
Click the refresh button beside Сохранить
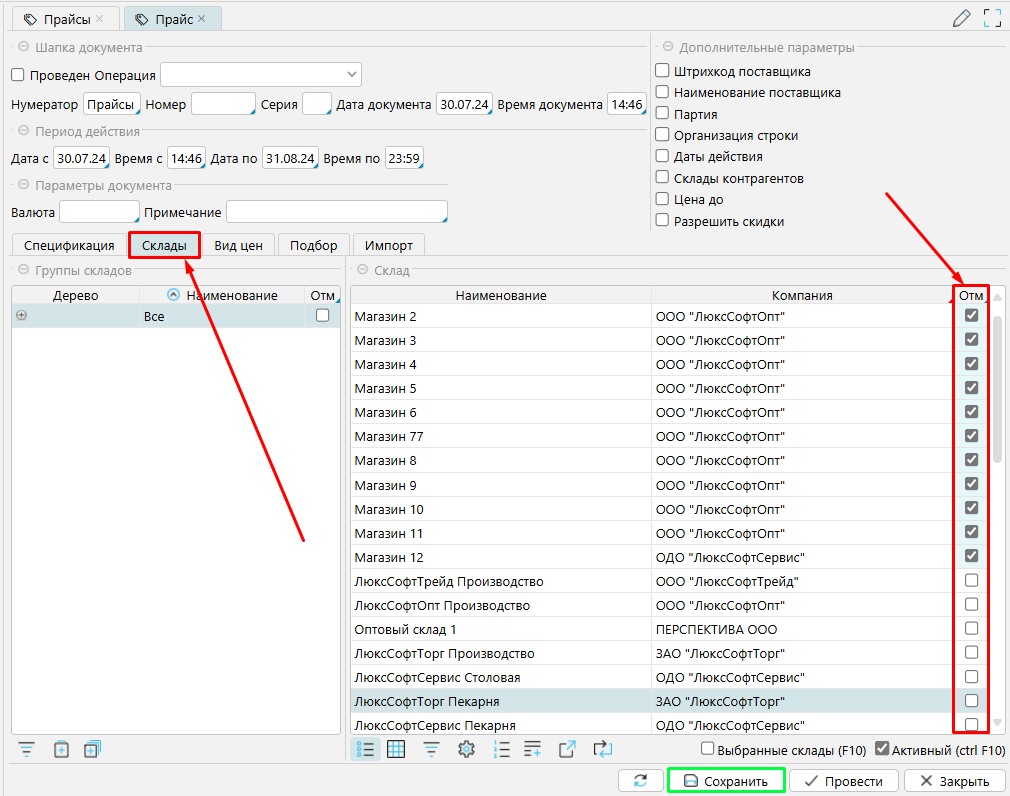pyautogui.click(x=640, y=781)
